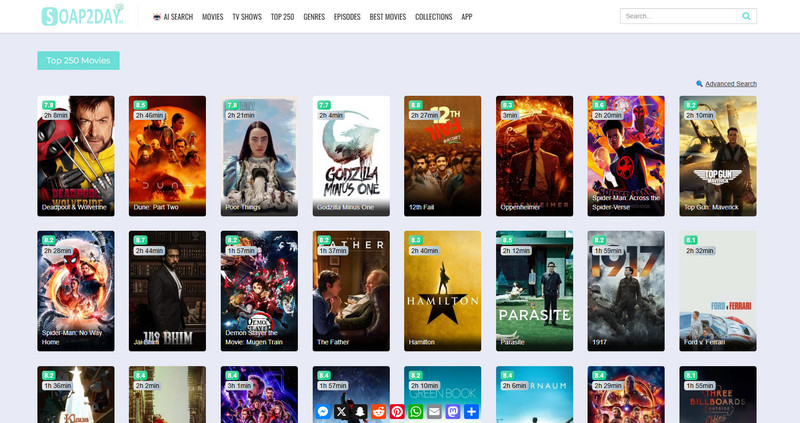
Task: Click '1917' movie title
Action: (x=599, y=342)
